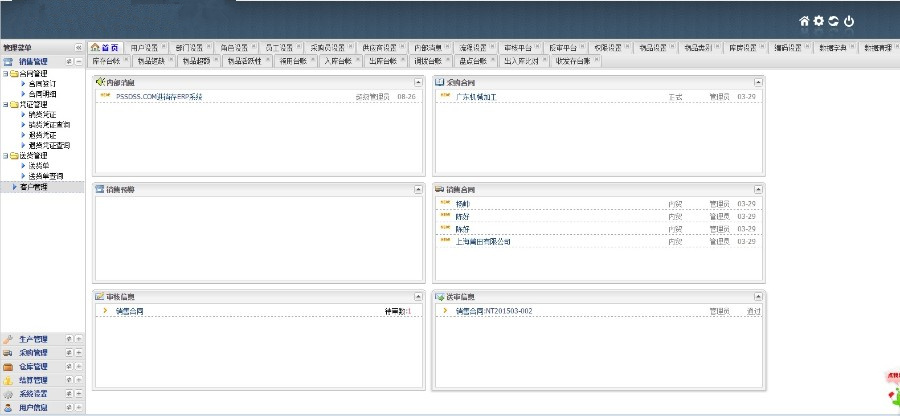The height and width of the screenshot is (416, 900).
Task: Collapse the 合同管理 tree node
Action: [x=5, y=73]
